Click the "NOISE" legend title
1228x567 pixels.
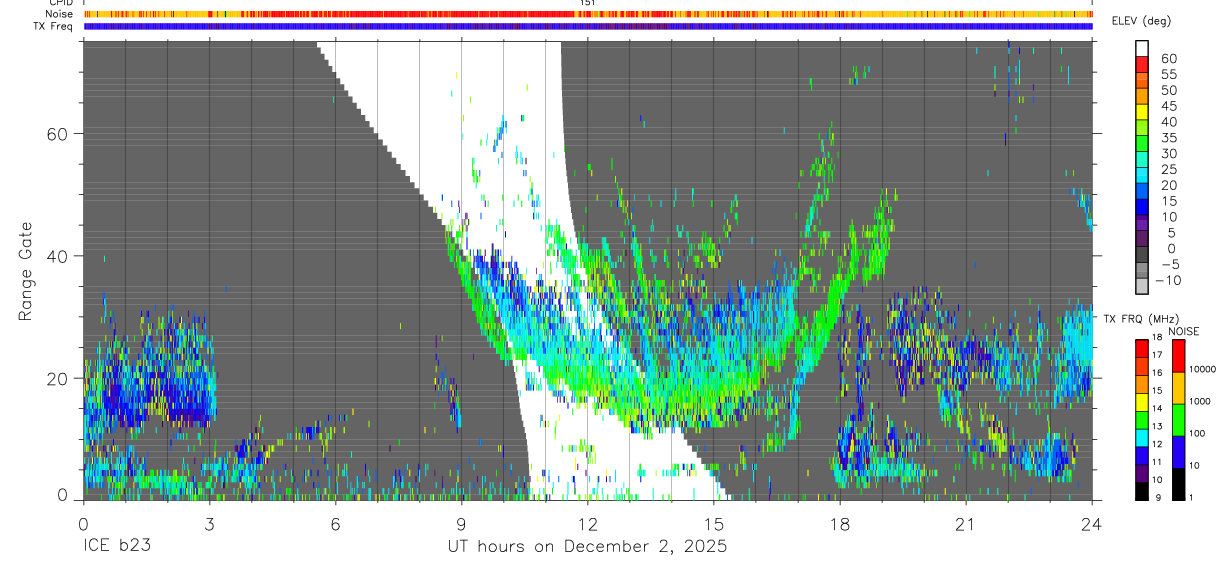1183,330
